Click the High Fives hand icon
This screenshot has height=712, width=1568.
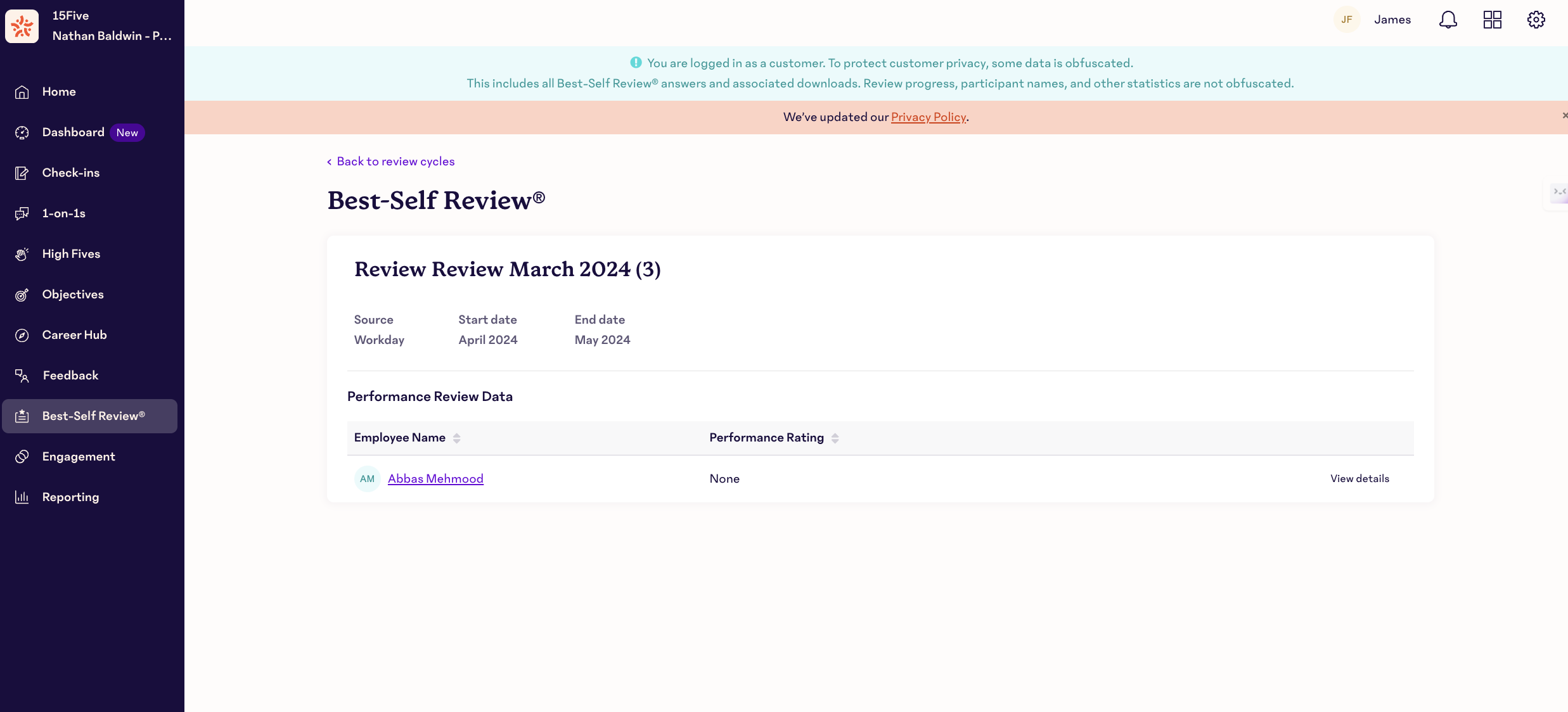pos(22,254)
